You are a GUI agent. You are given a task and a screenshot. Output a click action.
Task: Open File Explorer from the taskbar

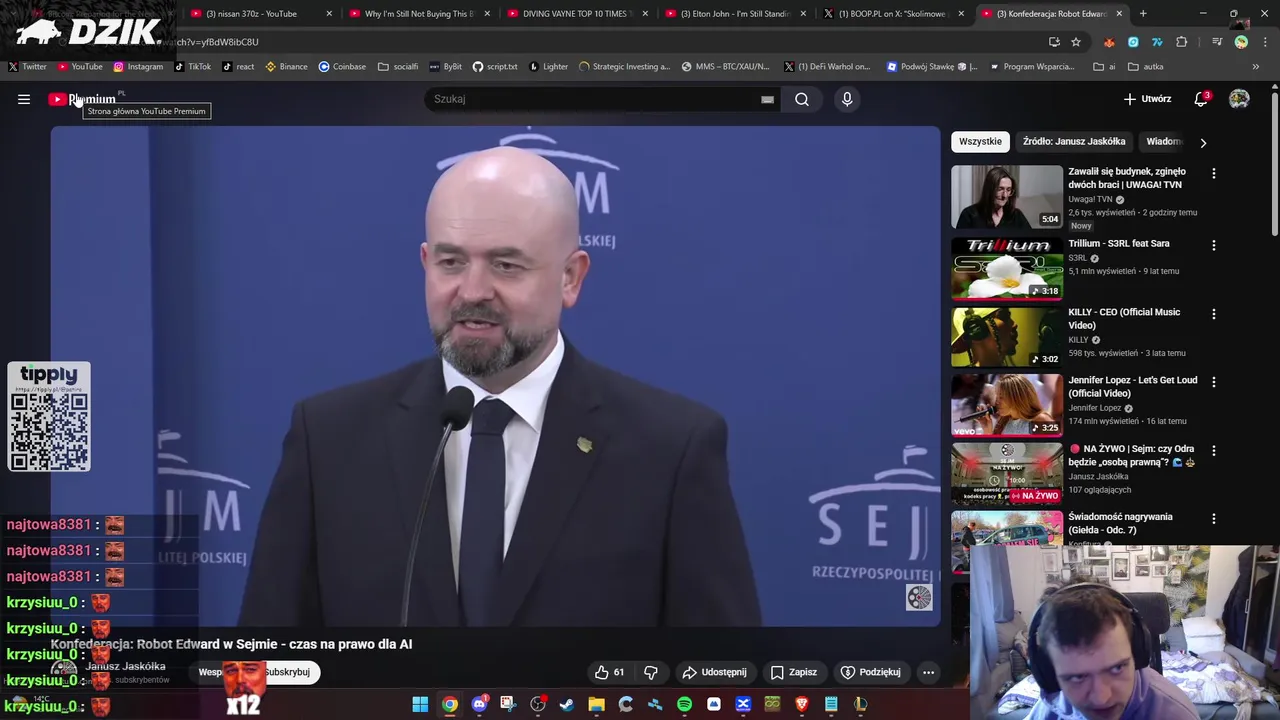596,704
